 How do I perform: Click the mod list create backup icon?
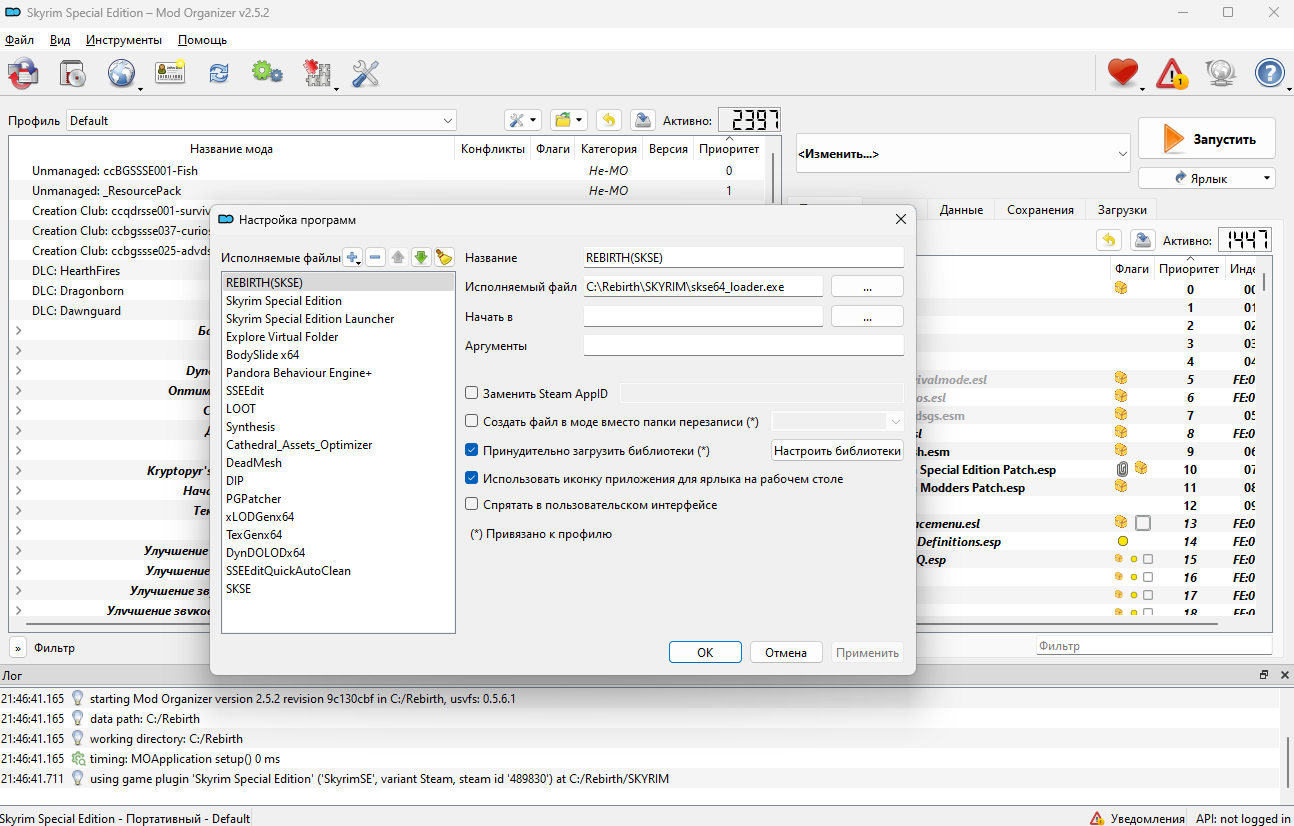[x=643, y=120]
